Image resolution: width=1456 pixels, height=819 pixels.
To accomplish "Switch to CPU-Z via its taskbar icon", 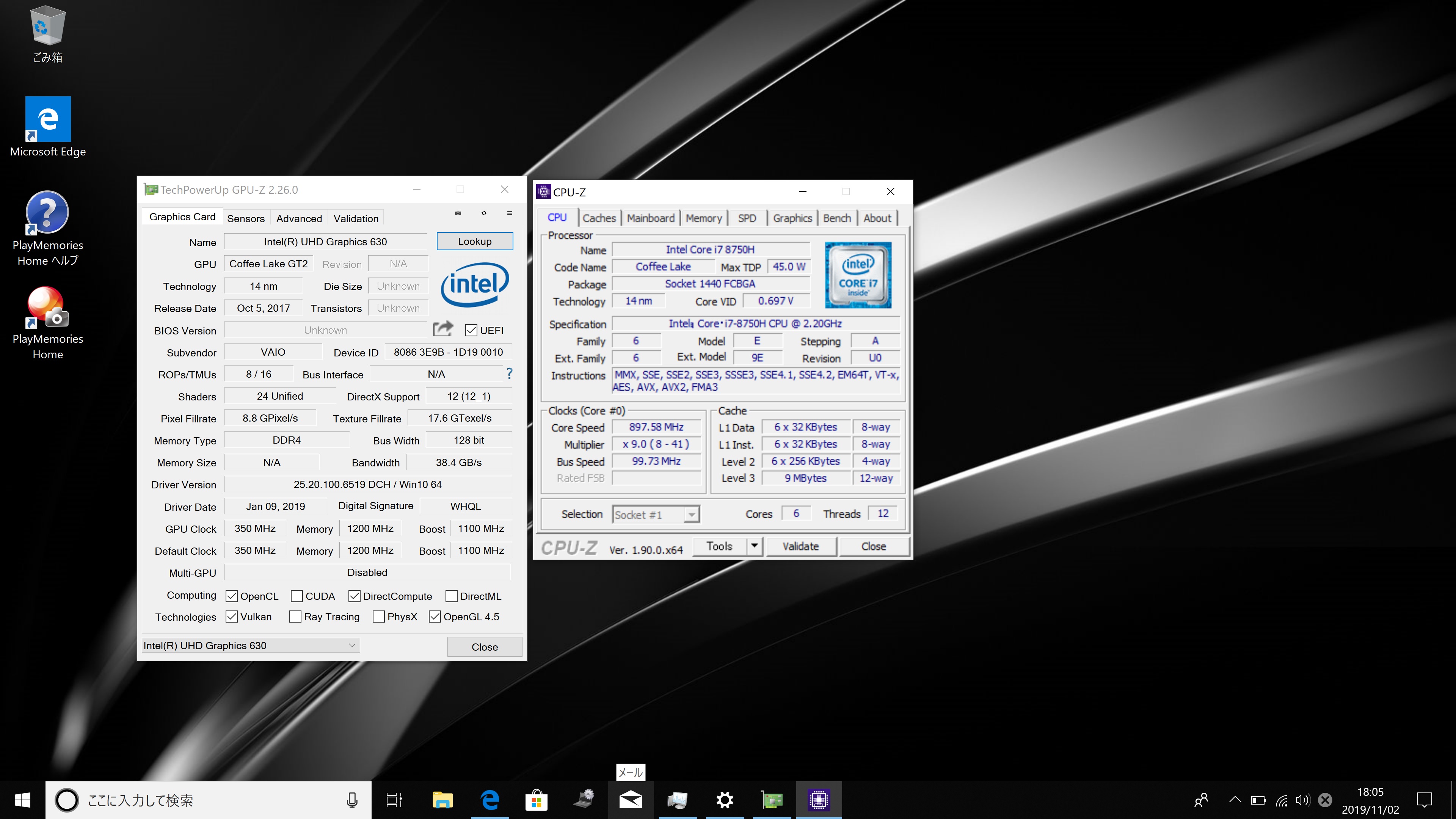I will (x=819, y=800).
